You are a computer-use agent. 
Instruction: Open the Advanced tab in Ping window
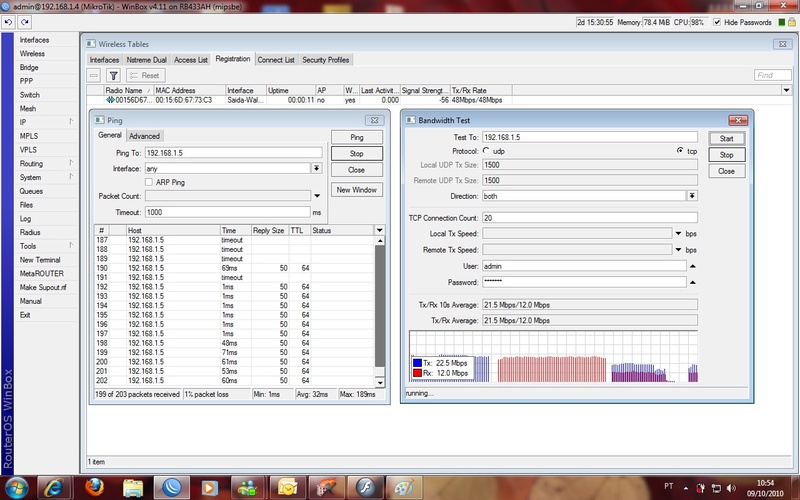coord(144,136)
